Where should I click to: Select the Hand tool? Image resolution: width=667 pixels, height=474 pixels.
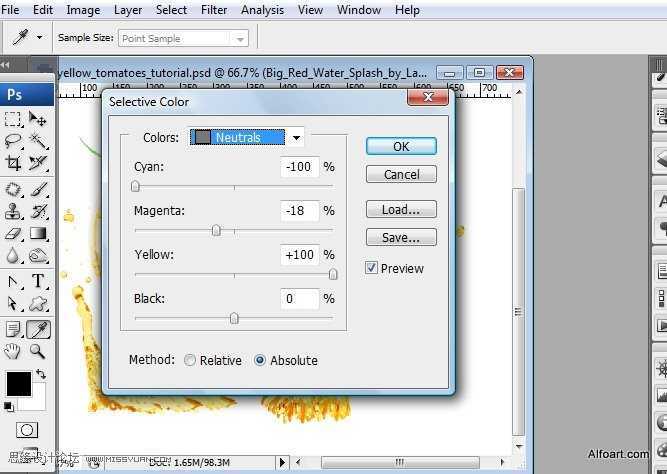click(x=13, y=351)
